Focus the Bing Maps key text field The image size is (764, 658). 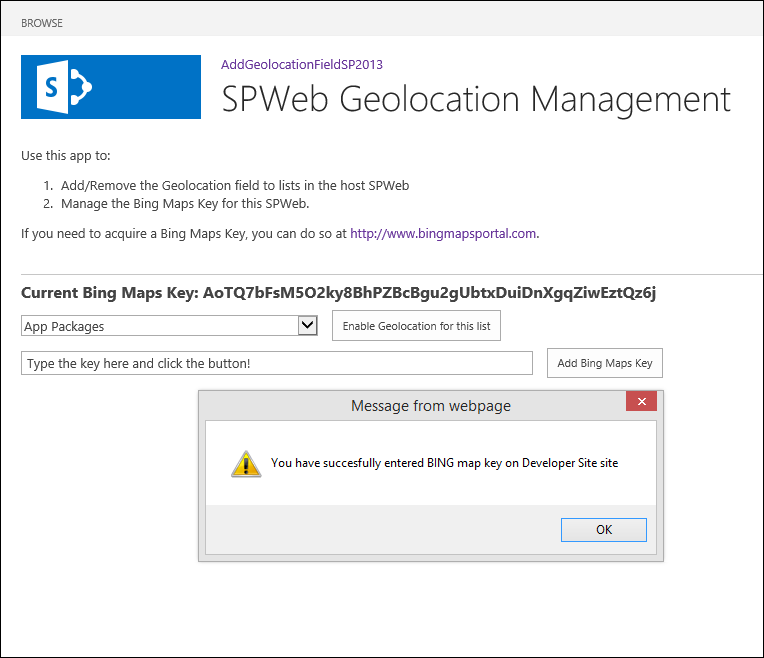(x=277, y=363)
